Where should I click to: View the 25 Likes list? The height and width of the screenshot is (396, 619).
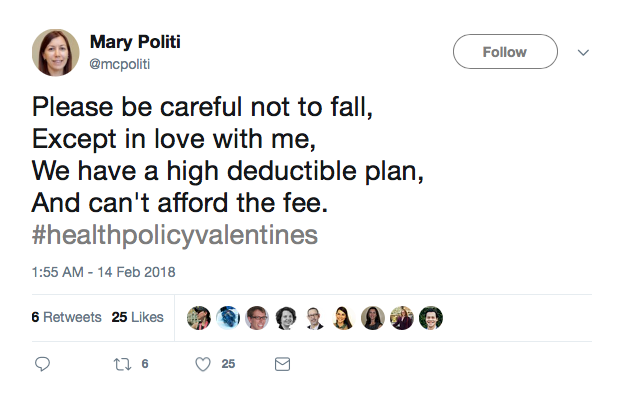[137, 317]
